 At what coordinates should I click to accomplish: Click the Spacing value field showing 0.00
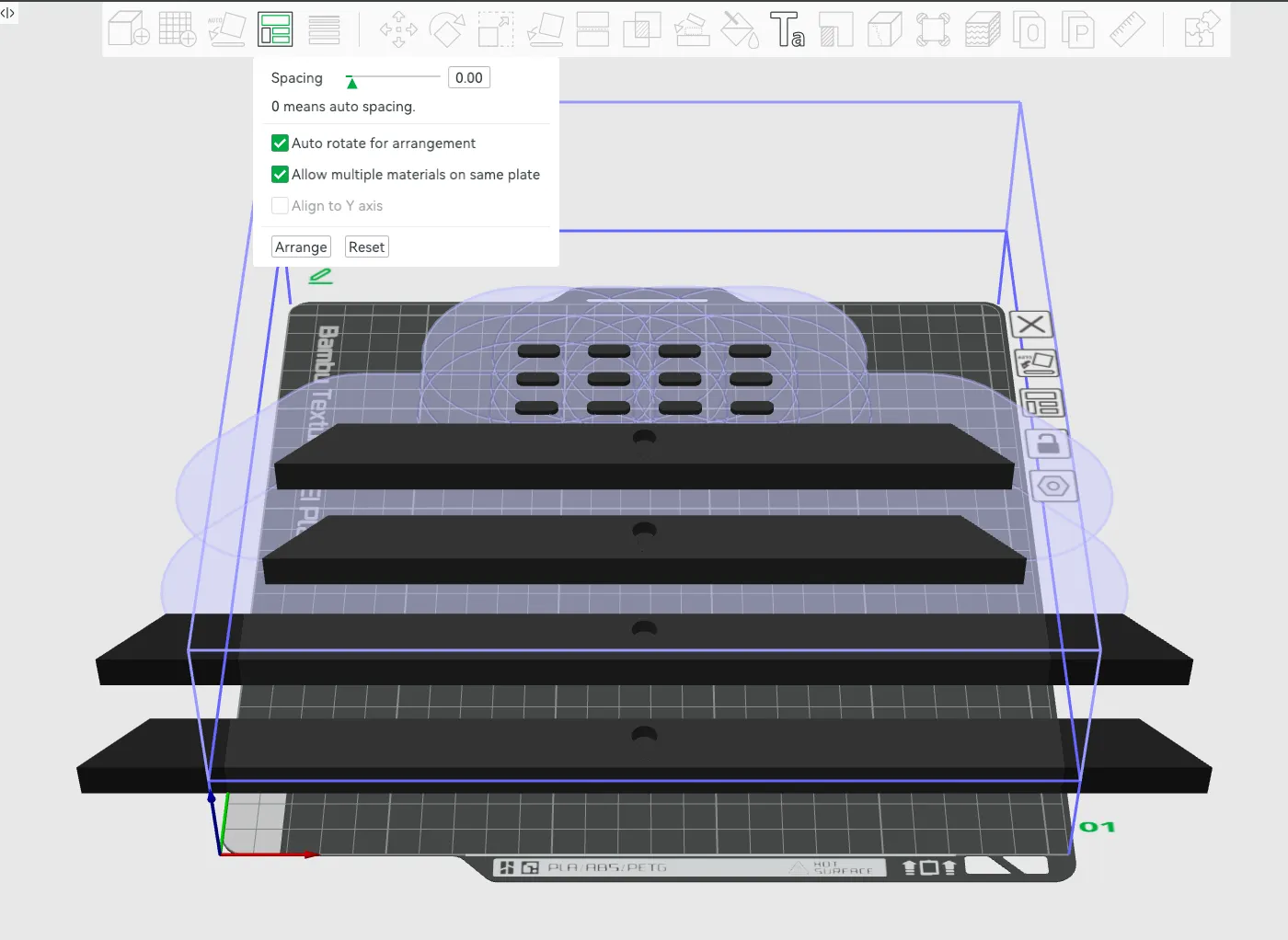[x=469, y=78]
